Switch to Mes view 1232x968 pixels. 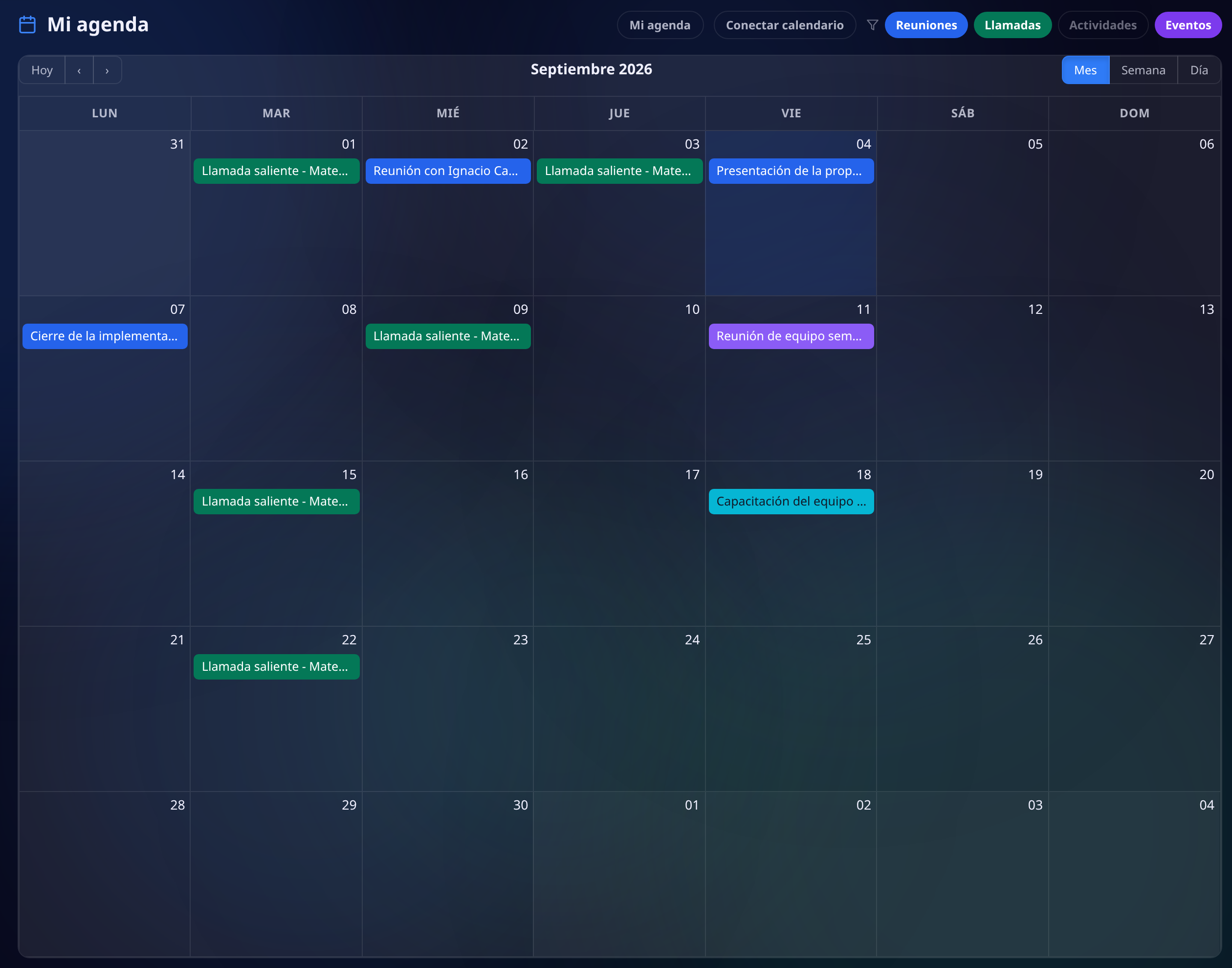(1085, 70)
